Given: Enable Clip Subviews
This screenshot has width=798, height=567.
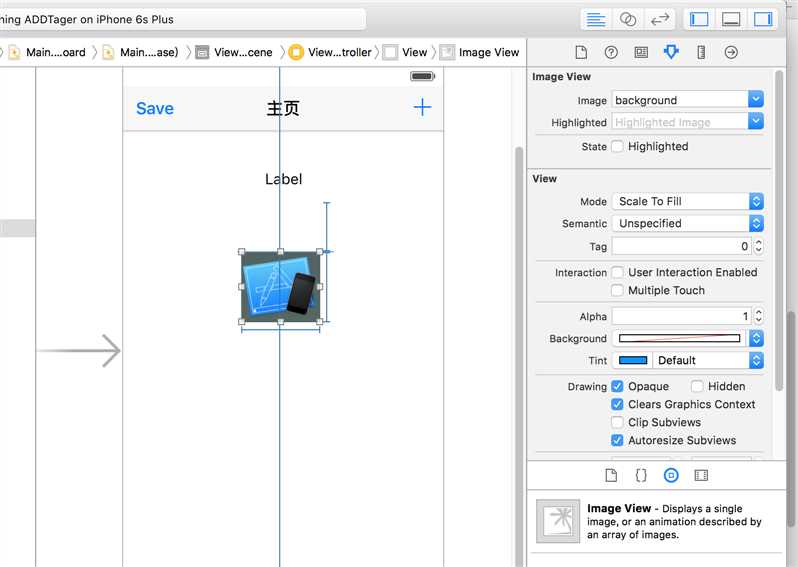Looking at the screenshot, I should click(617, 422).
